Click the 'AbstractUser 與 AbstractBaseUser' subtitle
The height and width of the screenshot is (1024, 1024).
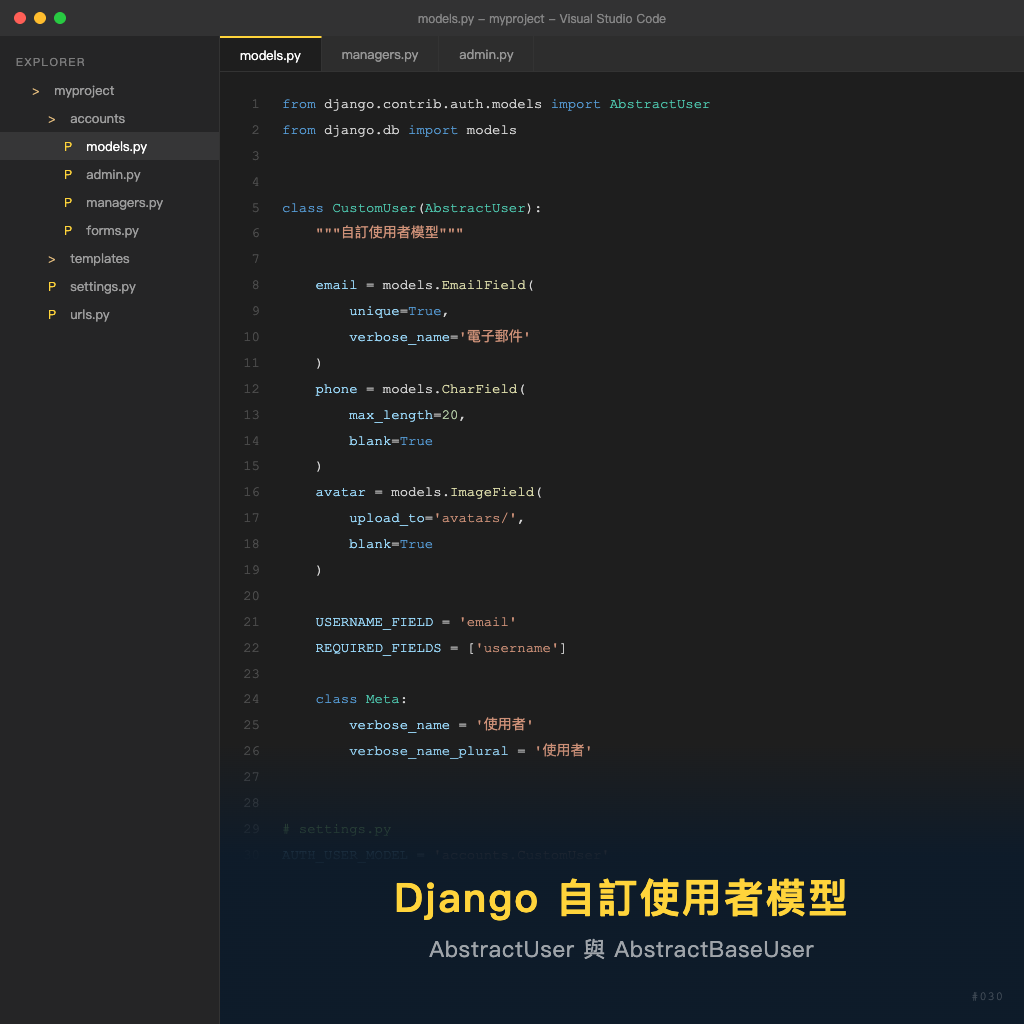tap(621, 950)
